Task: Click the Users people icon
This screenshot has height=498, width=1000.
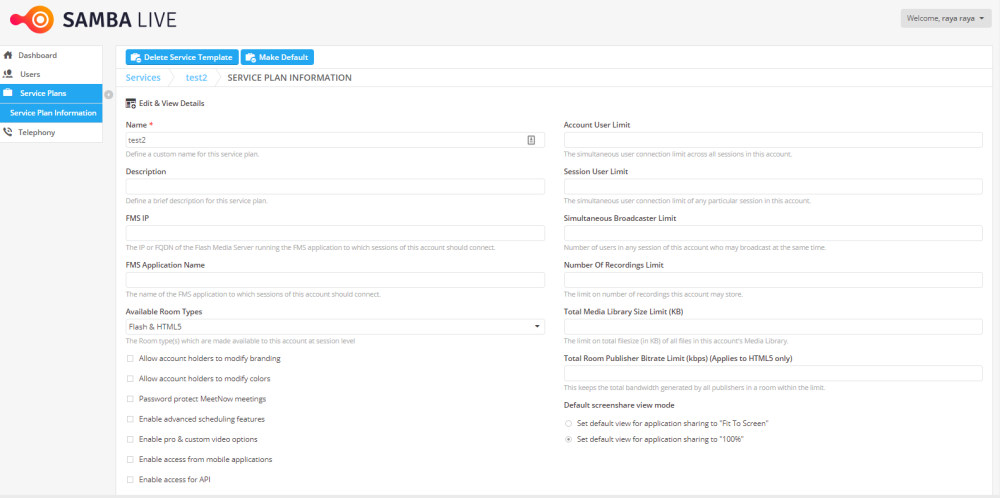Action: coord(8,74)
